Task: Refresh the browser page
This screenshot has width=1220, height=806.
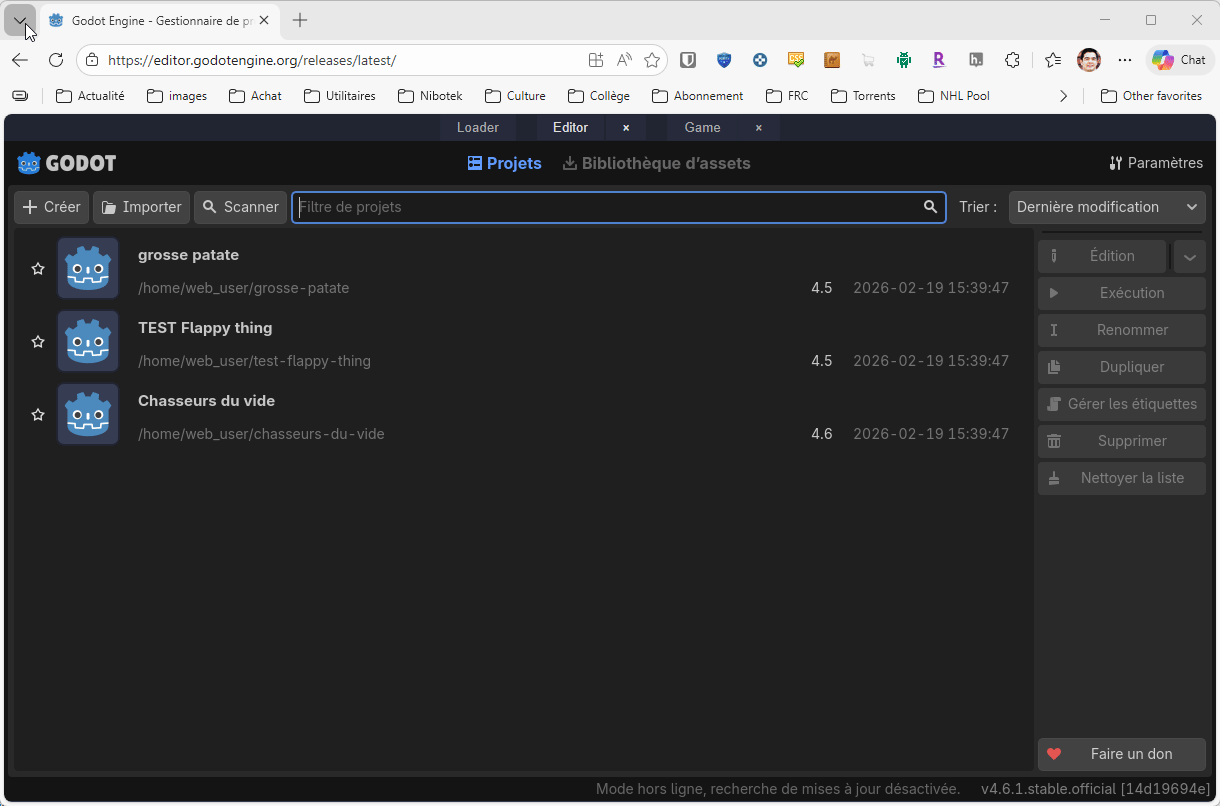Action: 56,60
